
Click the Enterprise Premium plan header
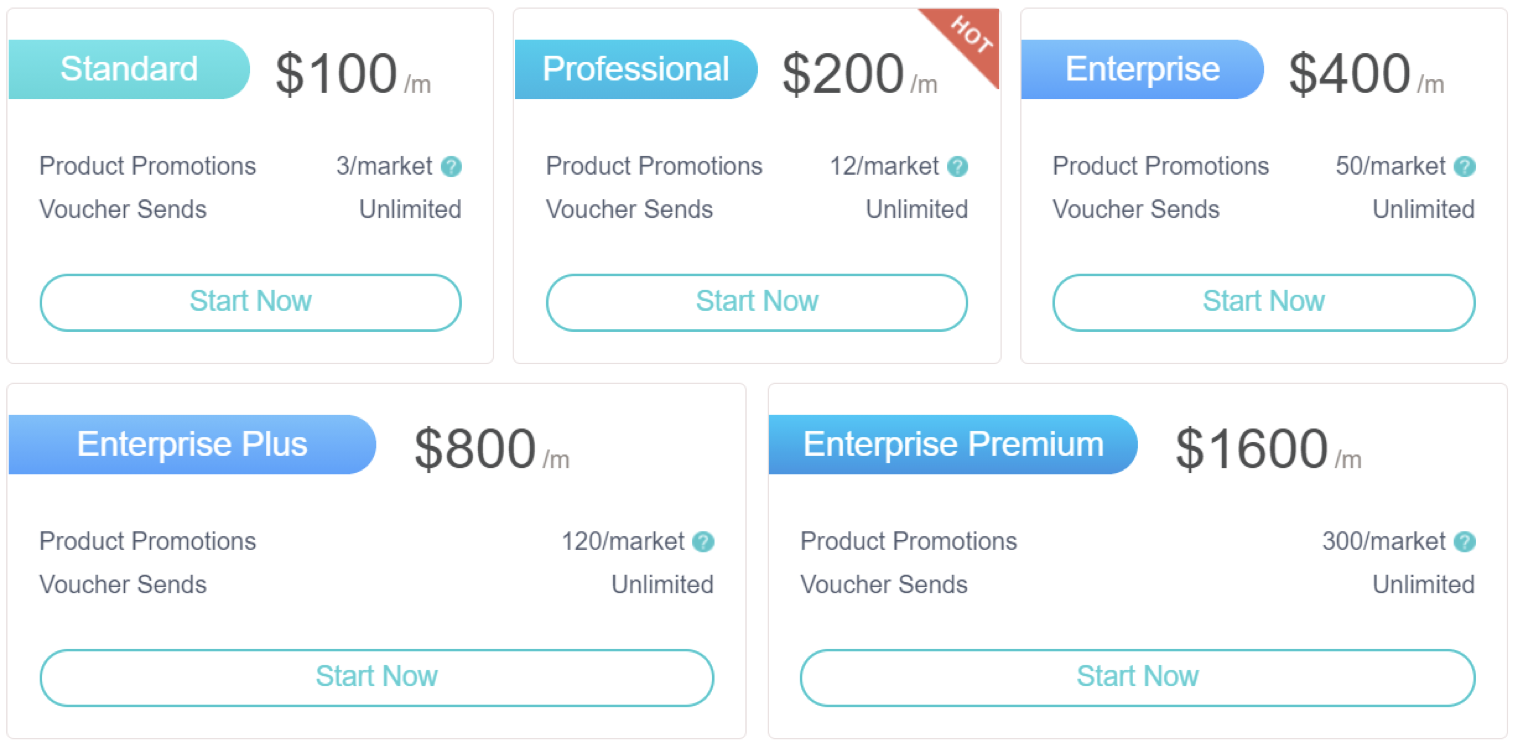(x=953, y=444)
